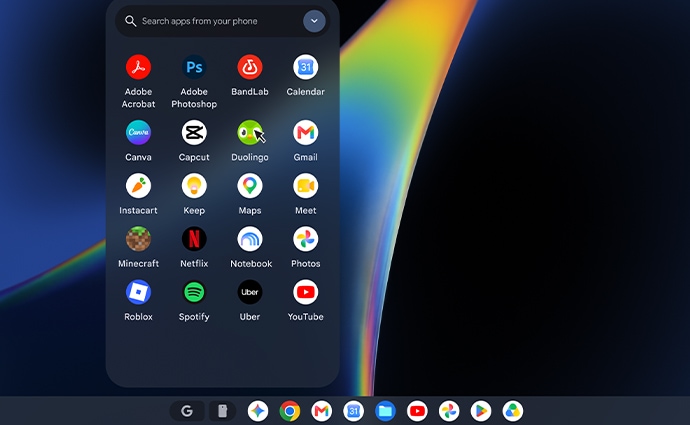Open Photos in the phone apps grid
The height and width of the screenshot is (425, 690).
click(305, 239)
